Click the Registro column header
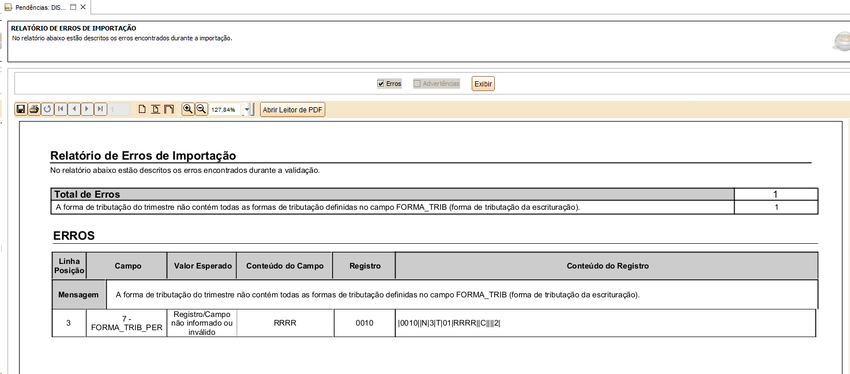 (x=365, y=266)
